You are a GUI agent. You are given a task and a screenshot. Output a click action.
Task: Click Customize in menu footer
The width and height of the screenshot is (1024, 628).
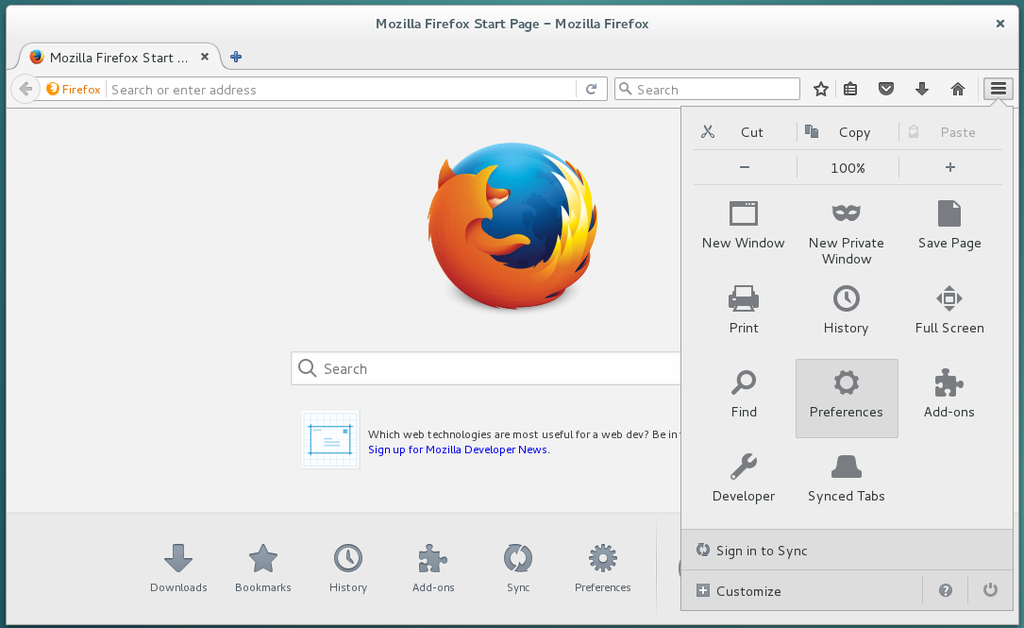tap(802, 591)
